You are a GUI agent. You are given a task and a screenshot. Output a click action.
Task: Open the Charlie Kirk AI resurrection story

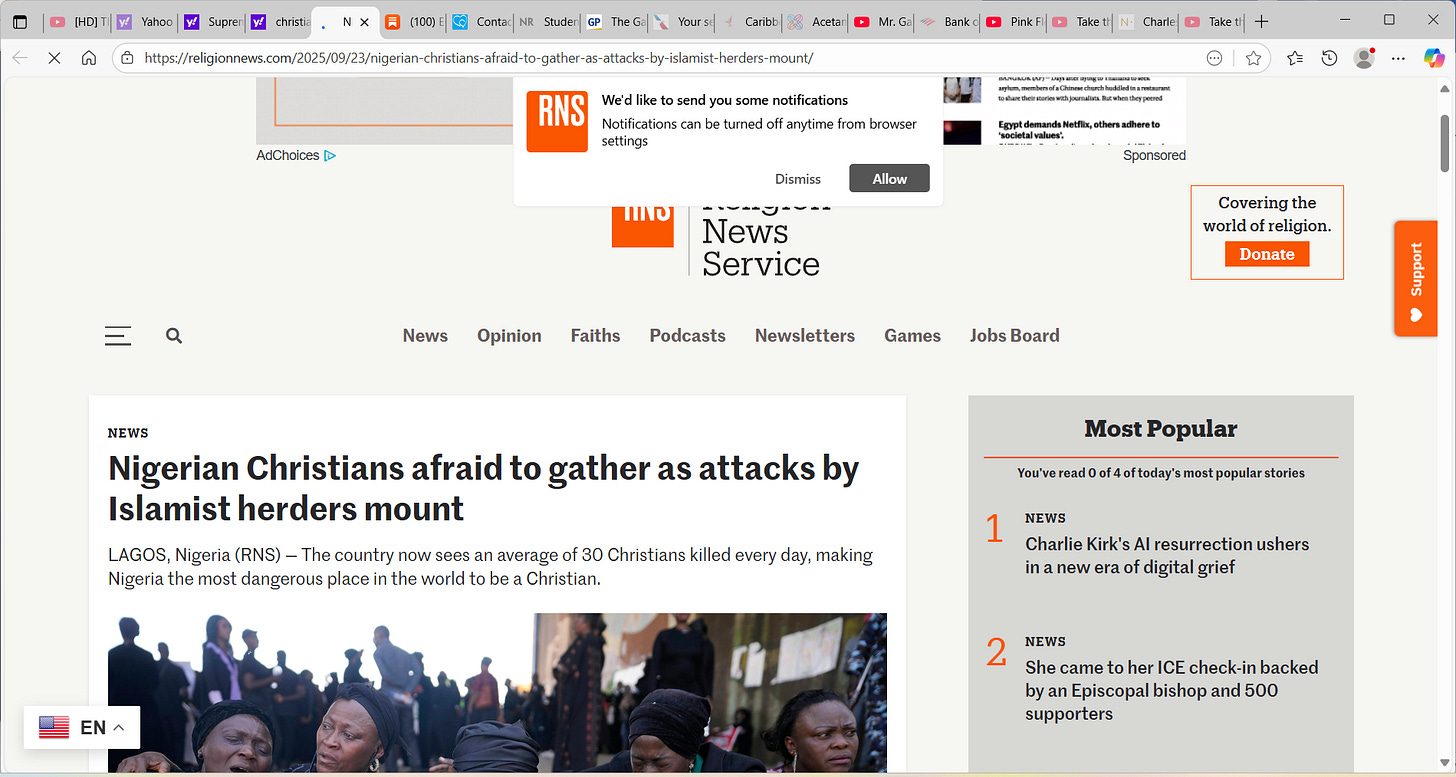pos(1167,556)
